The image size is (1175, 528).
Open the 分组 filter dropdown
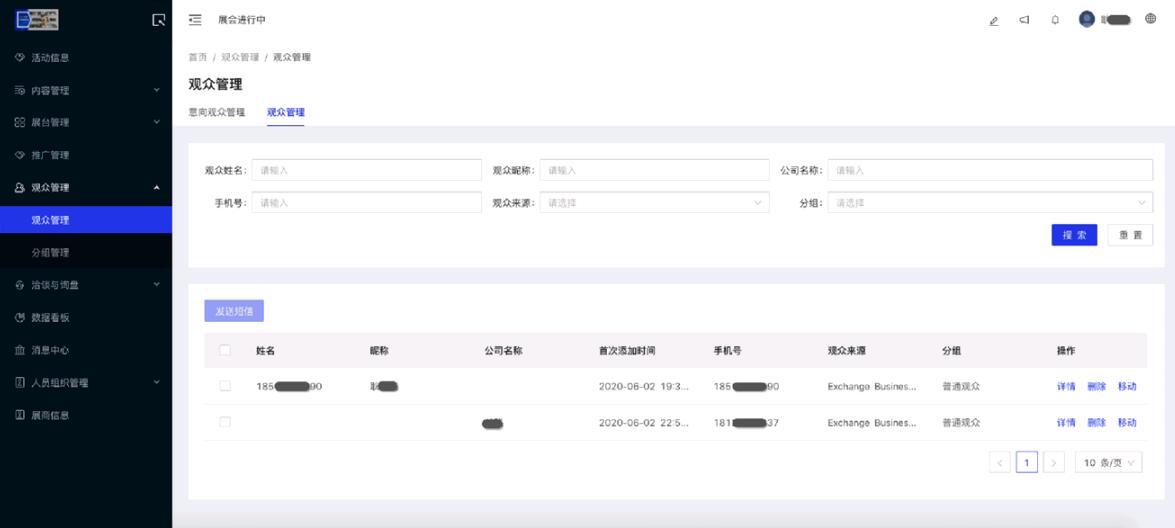(x=990, y=202)
